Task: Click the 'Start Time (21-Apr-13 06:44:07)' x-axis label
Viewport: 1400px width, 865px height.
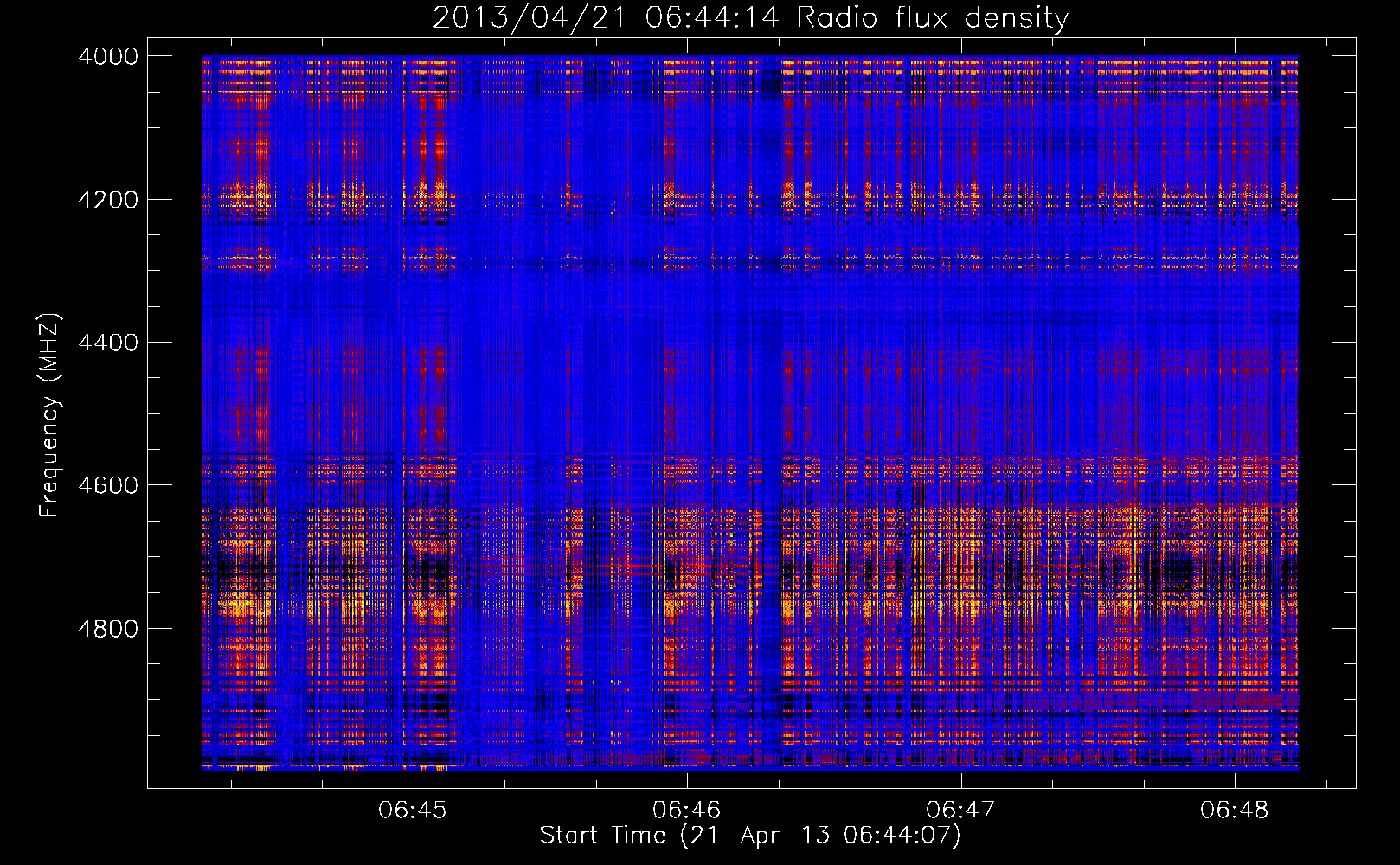Action: tap(750, 836)
